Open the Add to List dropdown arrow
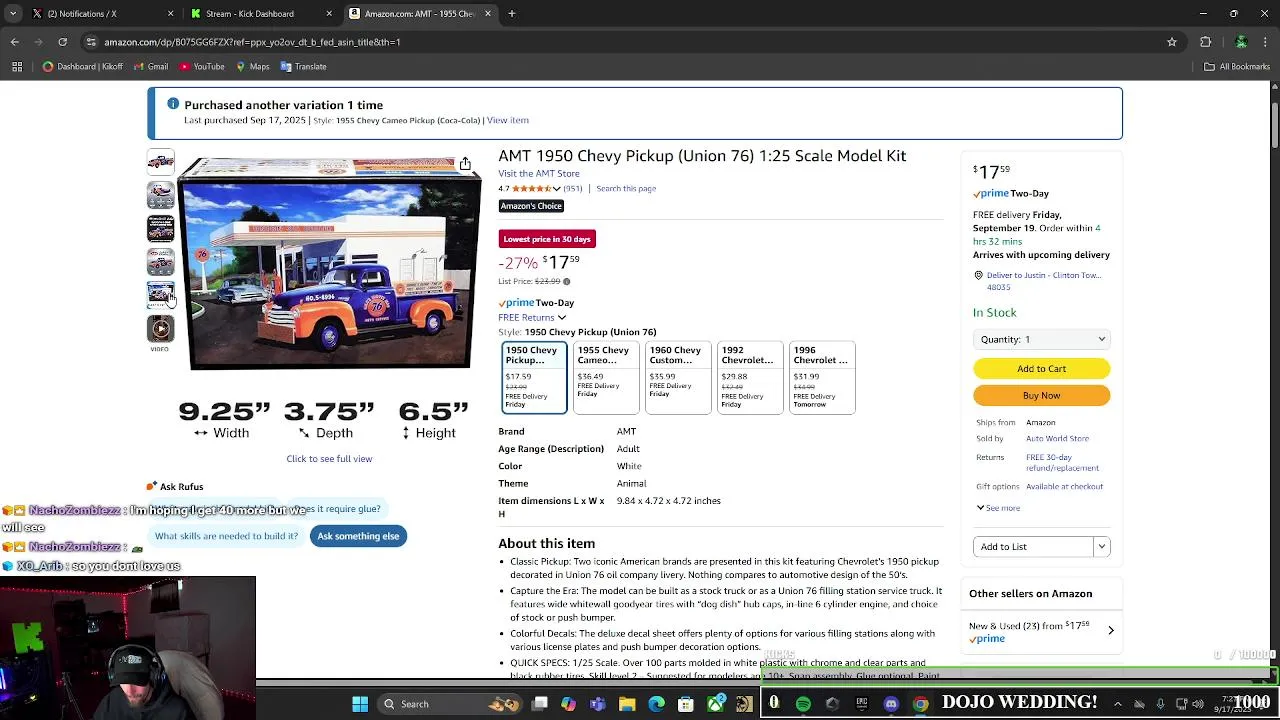 point(1101,547)
